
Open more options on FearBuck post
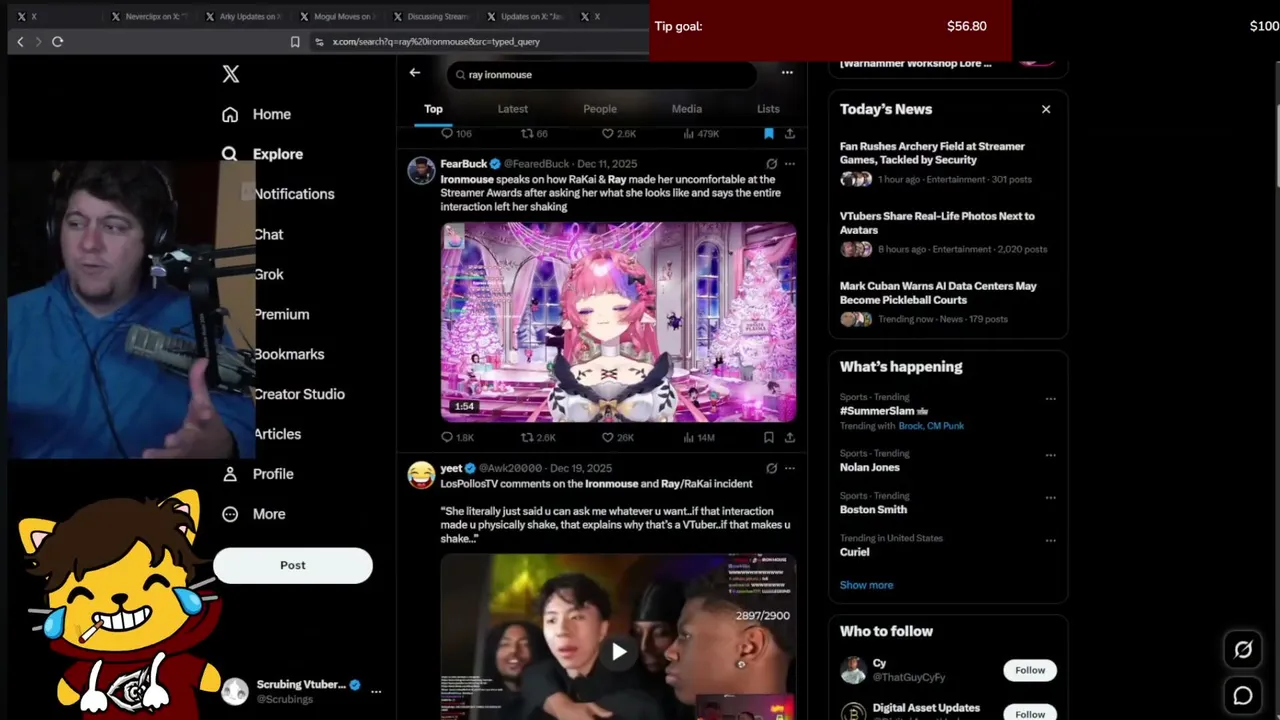coord(790,163)
